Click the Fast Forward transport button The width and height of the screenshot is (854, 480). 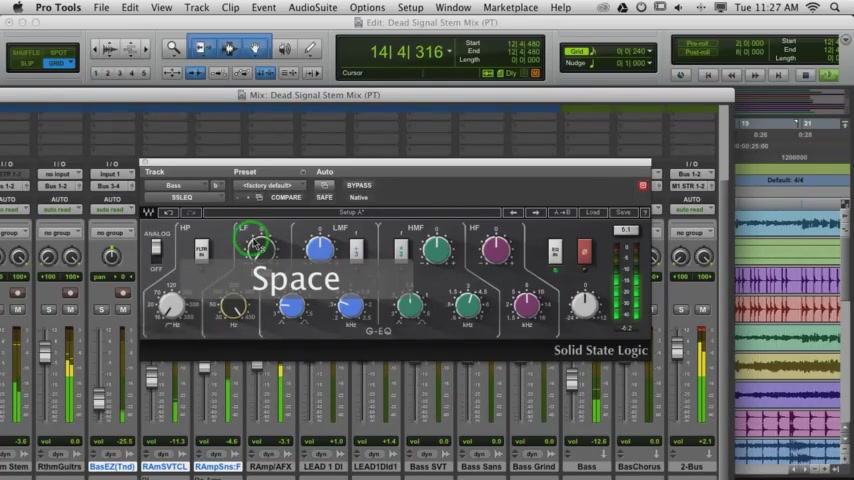755,75
